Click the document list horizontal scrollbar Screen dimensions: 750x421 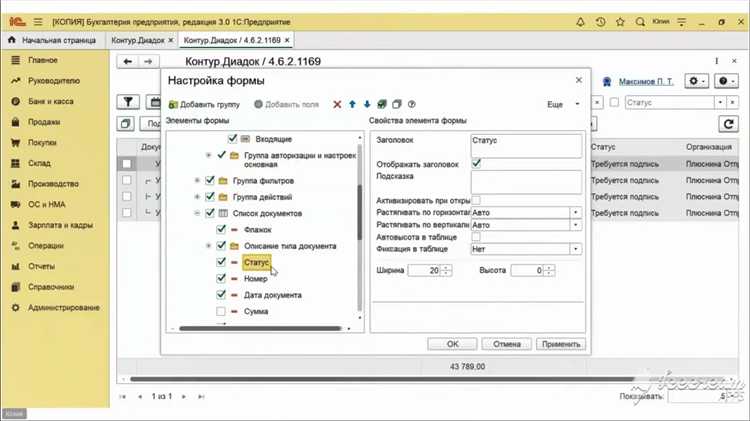click(383, 379)
